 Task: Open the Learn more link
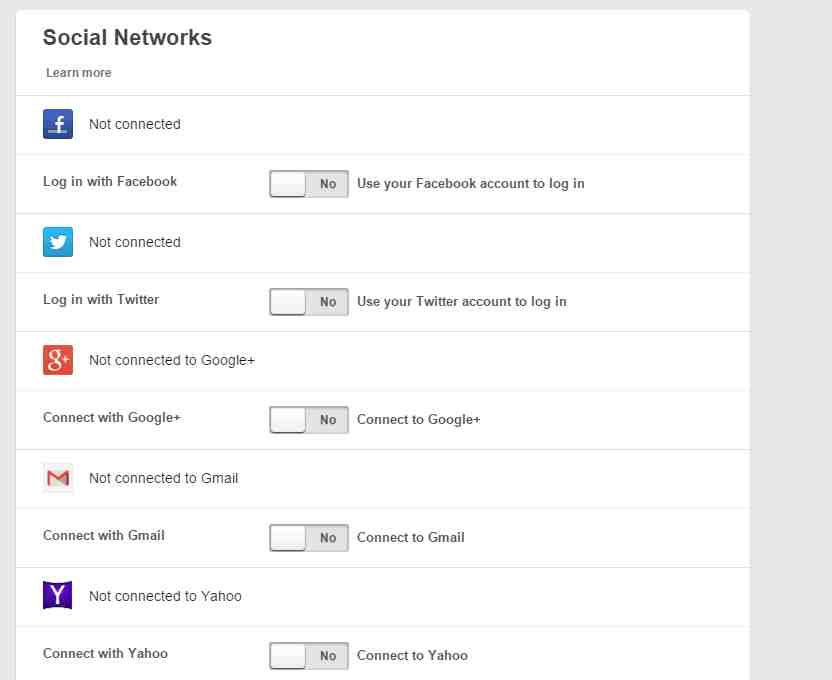79,73
